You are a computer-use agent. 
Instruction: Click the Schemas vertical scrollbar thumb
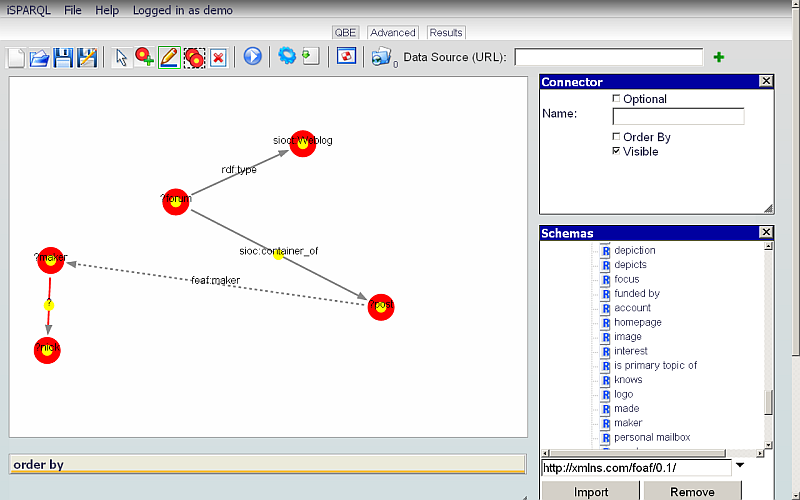[768, 403]
